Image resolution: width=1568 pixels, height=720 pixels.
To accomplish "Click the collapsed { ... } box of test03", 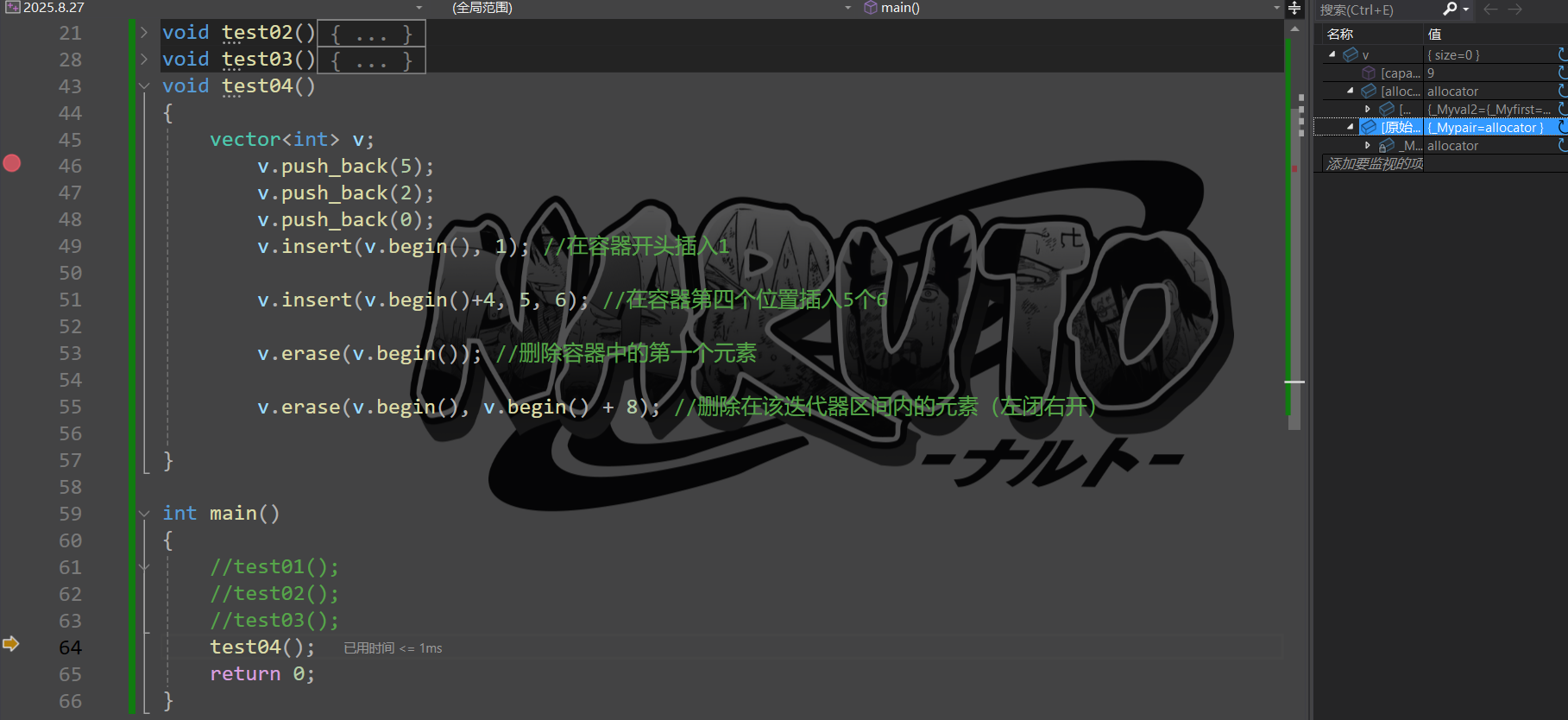I will 372,60.
